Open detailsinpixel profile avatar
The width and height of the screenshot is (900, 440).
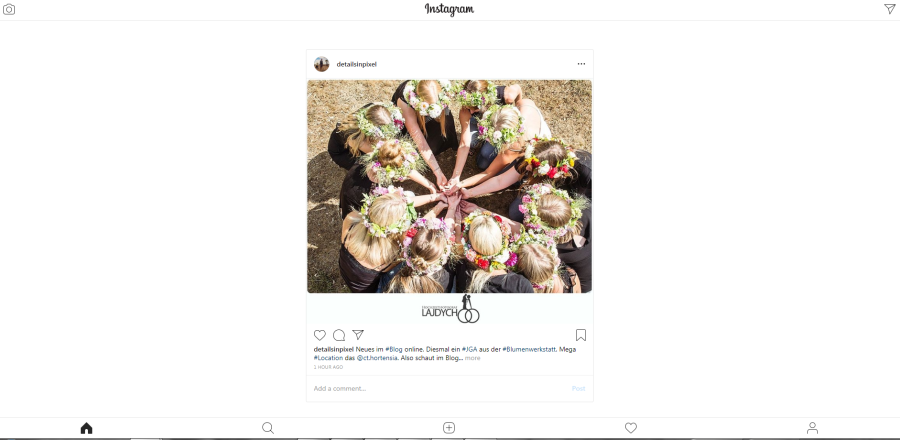[x=321, y=64]
